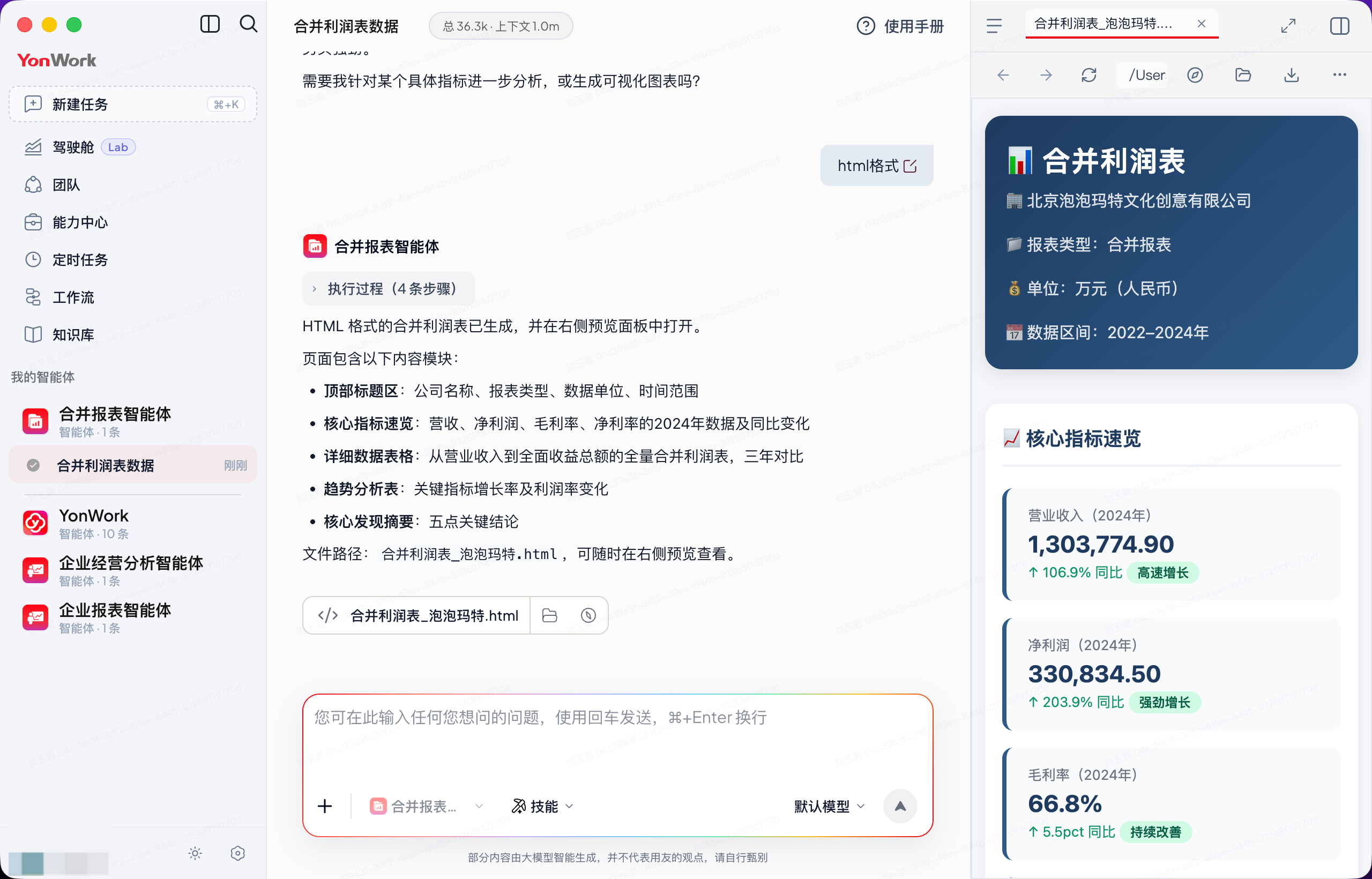Download the previewed file
1372x879 pixels.
1291,75
